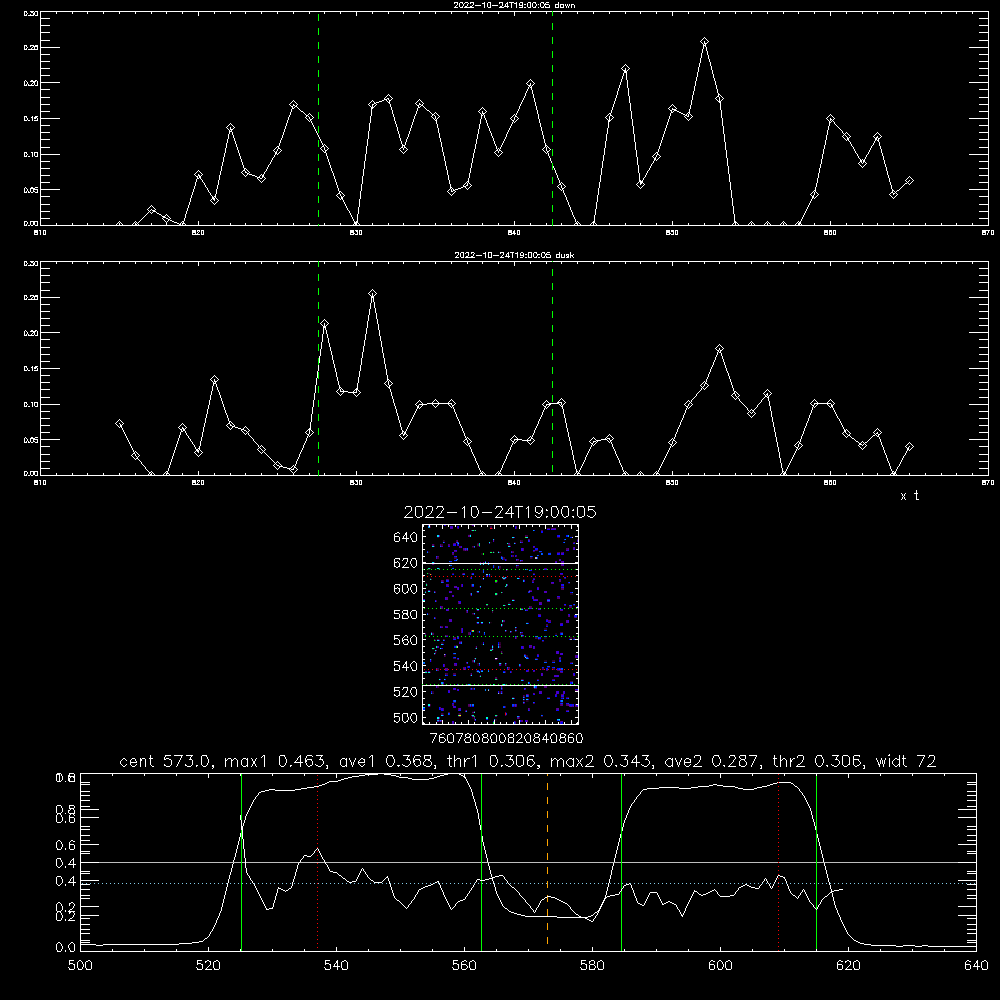Click the second green dashed line in dusk plot
Image resolution: width=1000 pixels, height=1000 pixels.
[x=552, y=369]
